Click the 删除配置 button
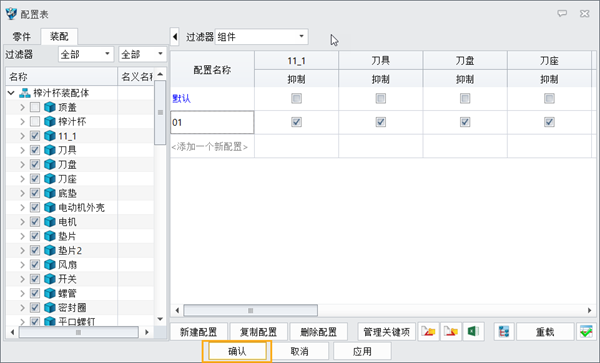 [x=318, y=332]
